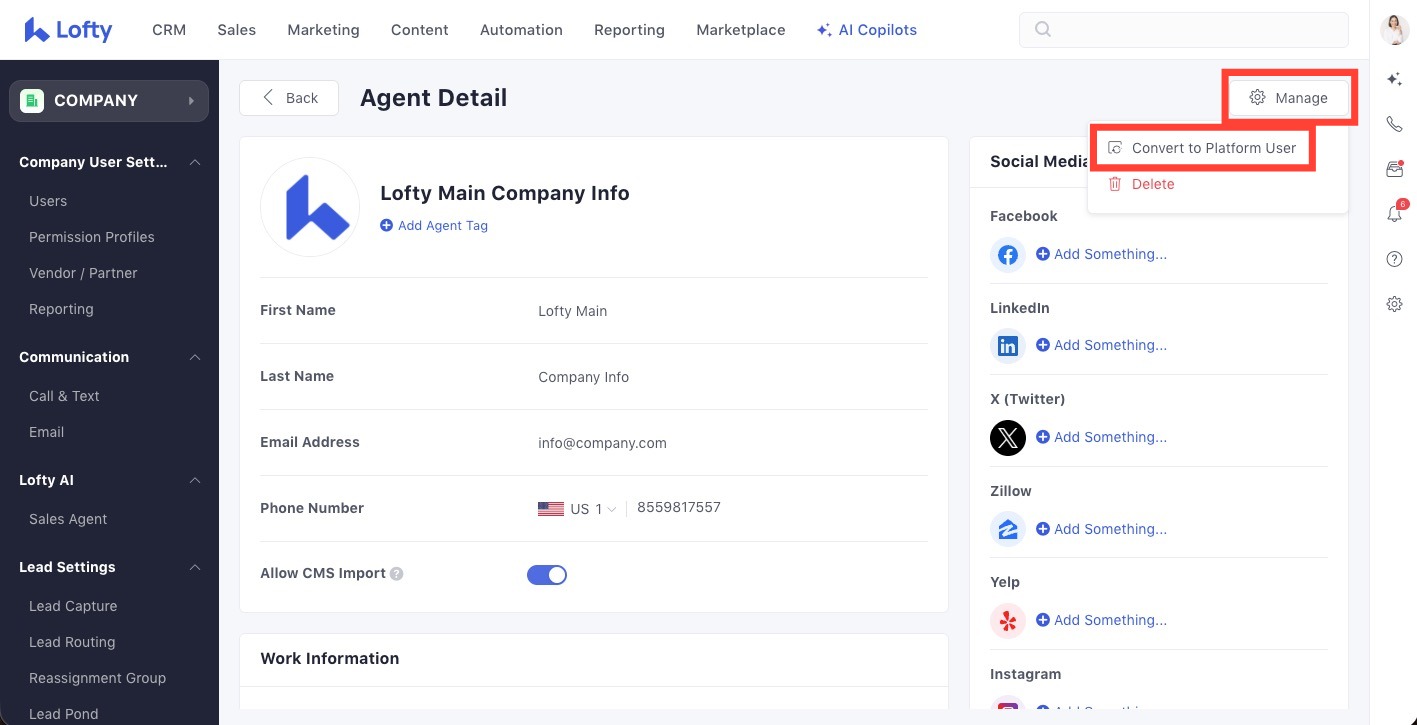Collapse the Communication section
1417x725 pixels.
pyautogui.click(x=195, y=357)
